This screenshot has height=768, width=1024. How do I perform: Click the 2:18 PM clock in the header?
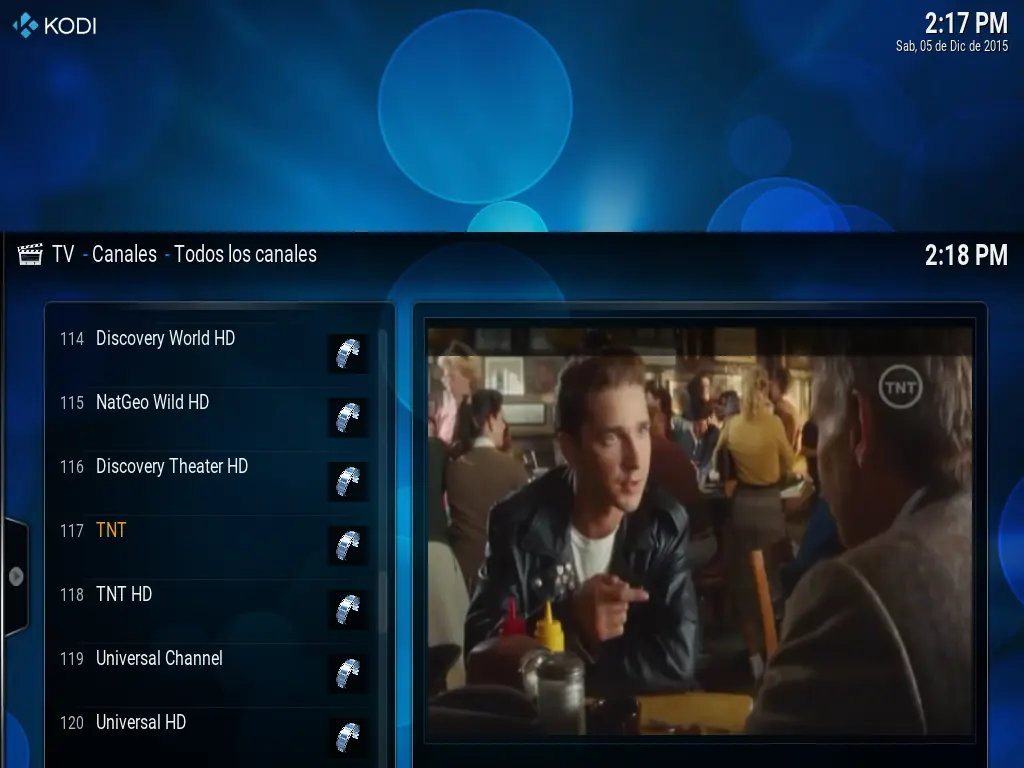point(966,255)
